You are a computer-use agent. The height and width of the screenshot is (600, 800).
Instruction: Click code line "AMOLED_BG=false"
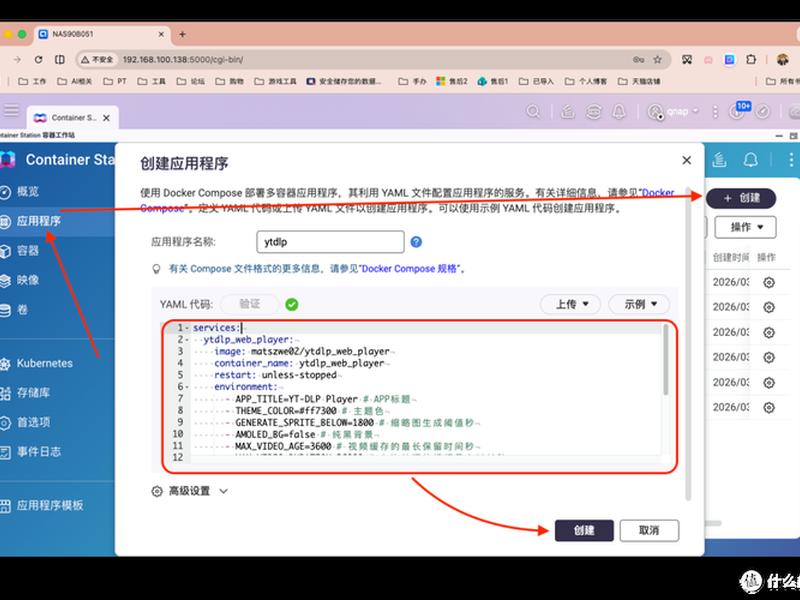275,434
